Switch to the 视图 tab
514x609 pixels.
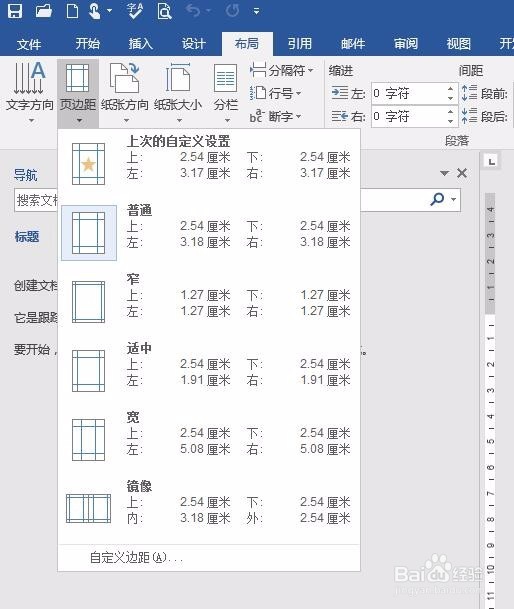459,44
